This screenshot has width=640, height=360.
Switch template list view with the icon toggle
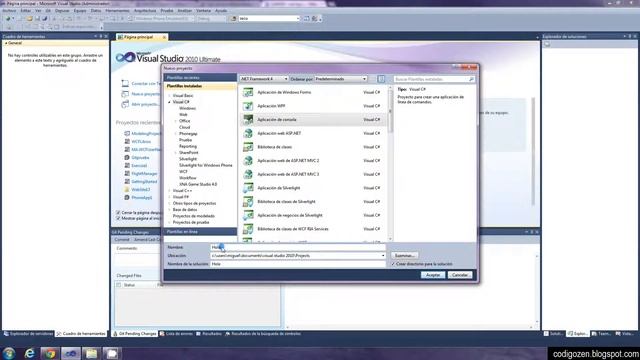click(x=381, y=79)
